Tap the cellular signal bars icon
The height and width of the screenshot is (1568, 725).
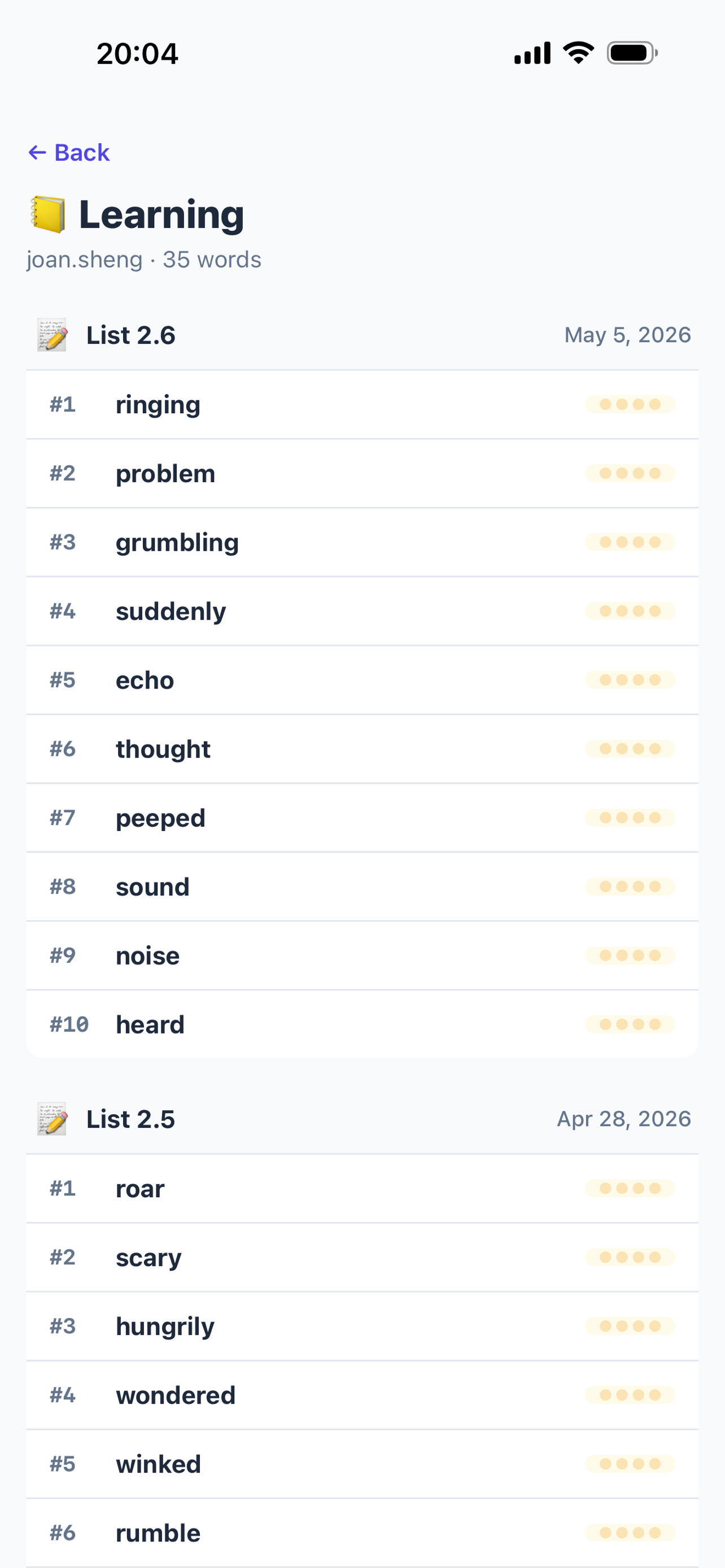click(x=532, y=53)
